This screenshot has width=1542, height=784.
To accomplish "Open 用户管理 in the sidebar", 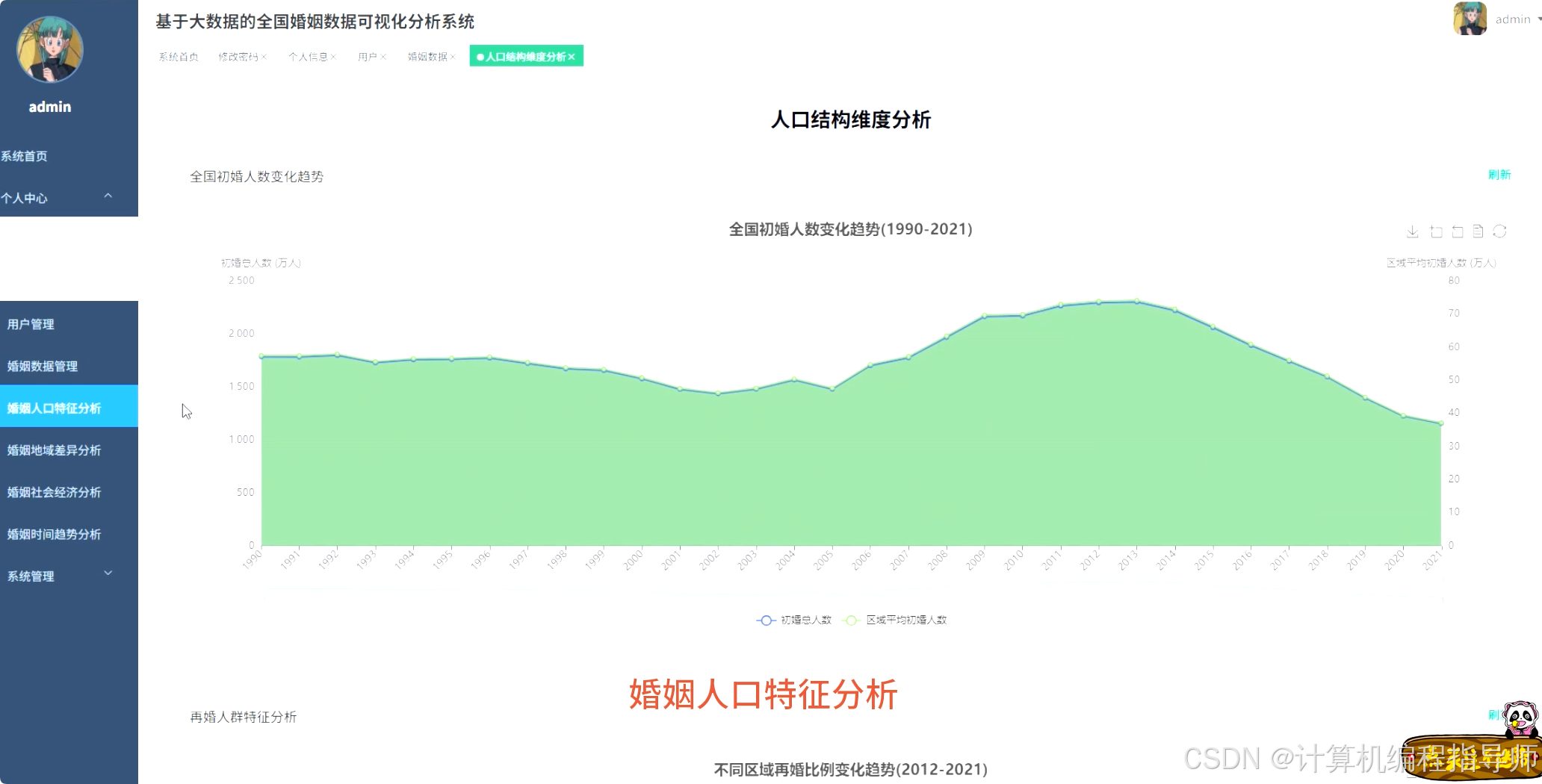I will click(69, 324).
